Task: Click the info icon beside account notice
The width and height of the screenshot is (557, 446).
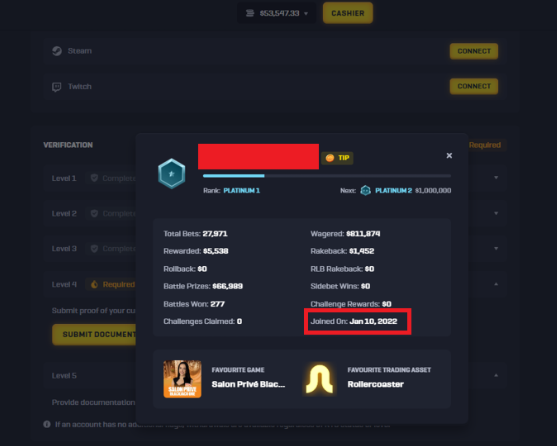Action: (47, 424)
